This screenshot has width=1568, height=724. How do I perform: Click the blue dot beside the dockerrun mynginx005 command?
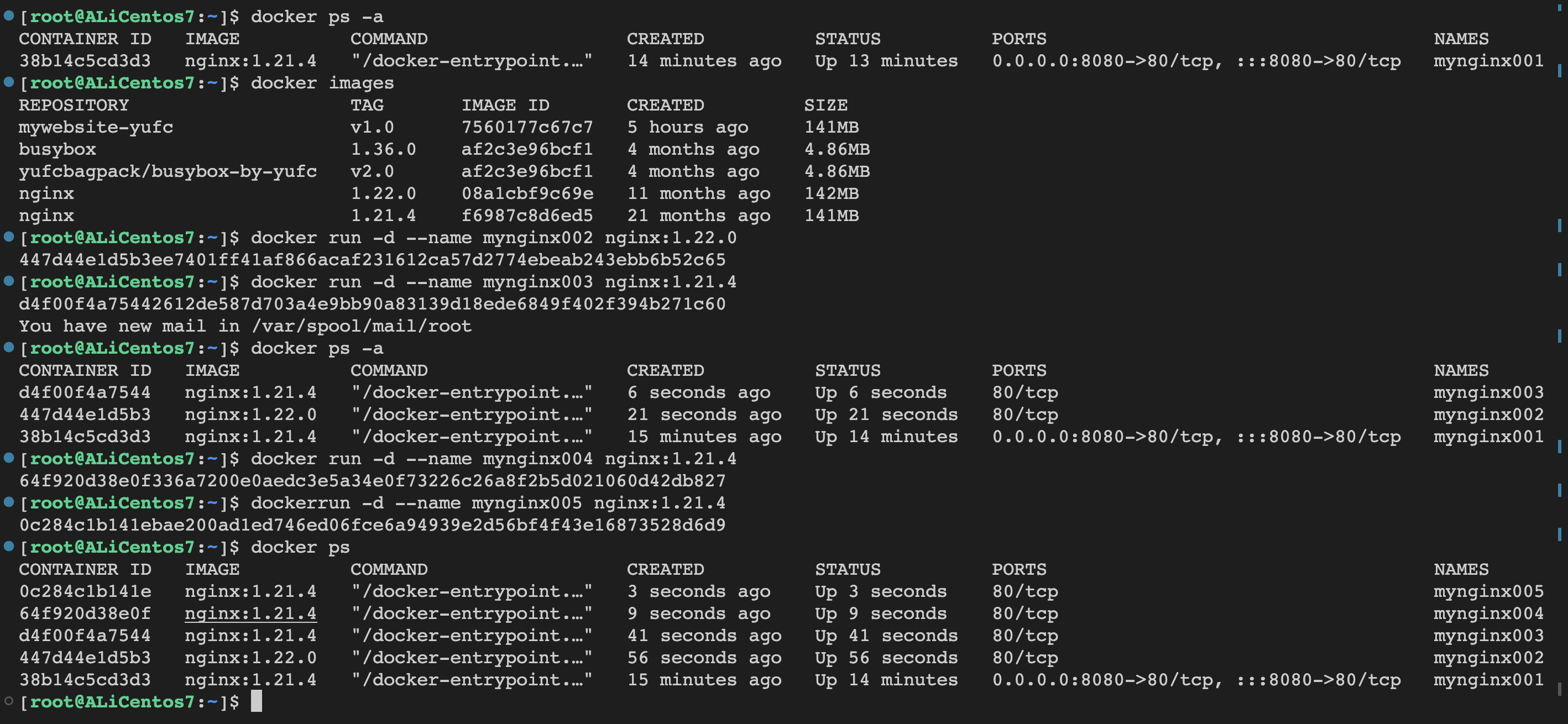[x=9, y=502]
